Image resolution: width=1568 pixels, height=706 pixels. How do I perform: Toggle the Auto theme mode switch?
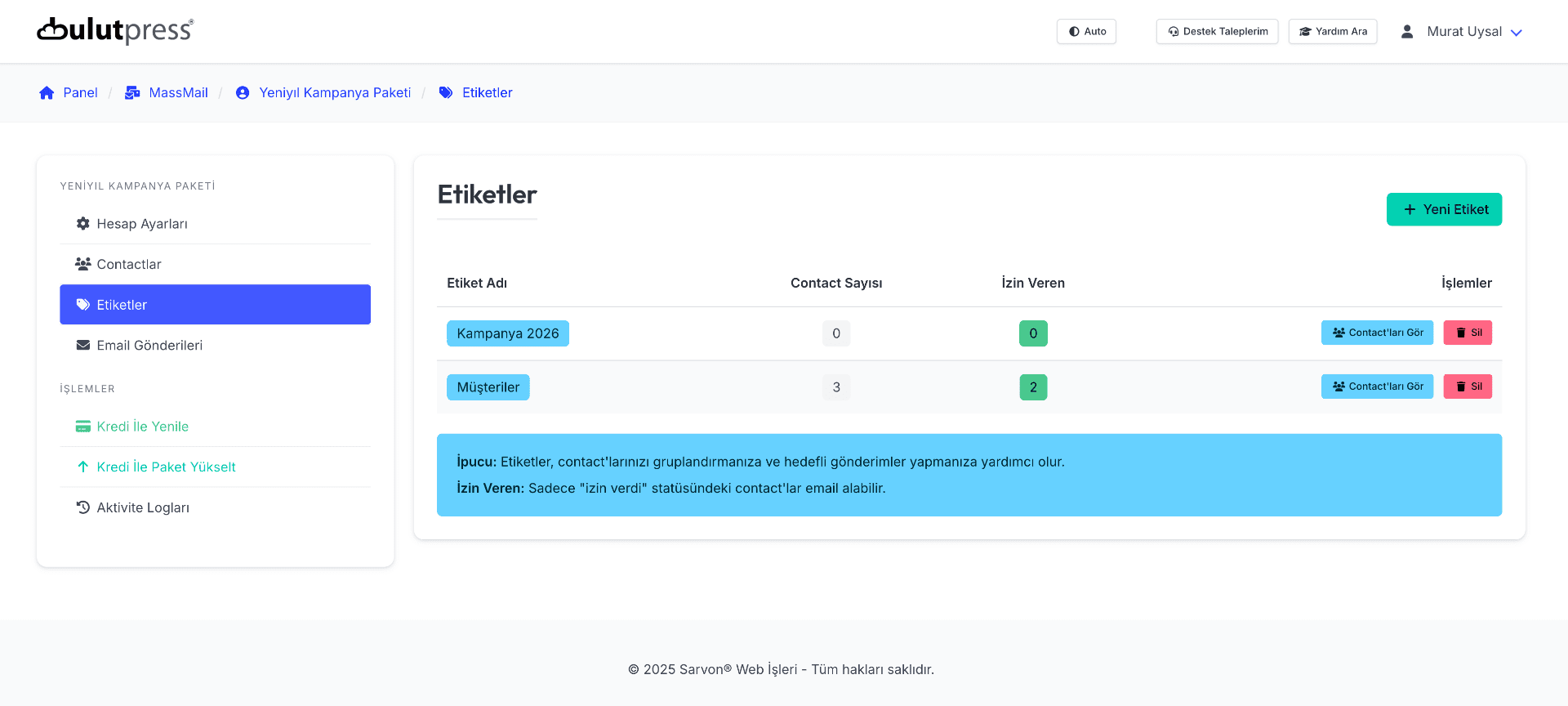1086,32
